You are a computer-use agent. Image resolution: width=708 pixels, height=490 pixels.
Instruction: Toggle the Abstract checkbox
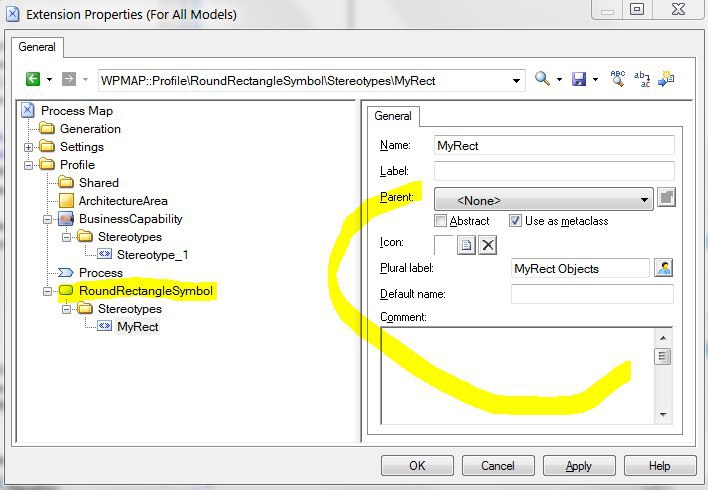point(440,221)
